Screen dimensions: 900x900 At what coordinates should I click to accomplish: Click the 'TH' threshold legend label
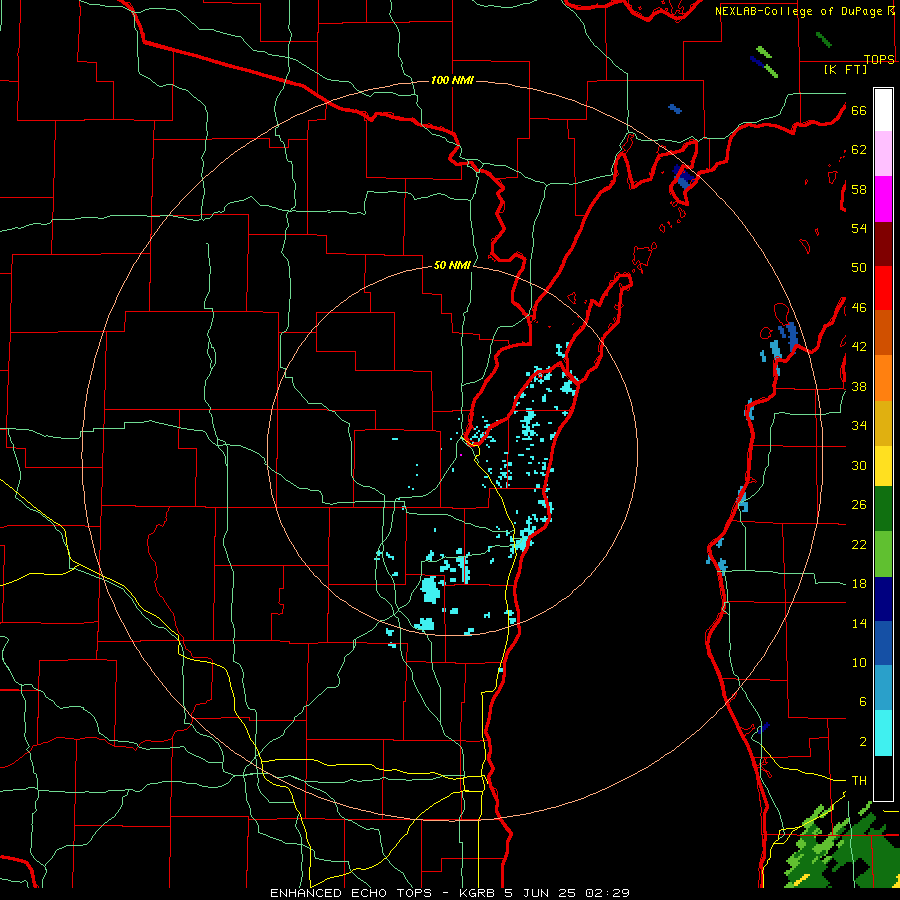859,781
